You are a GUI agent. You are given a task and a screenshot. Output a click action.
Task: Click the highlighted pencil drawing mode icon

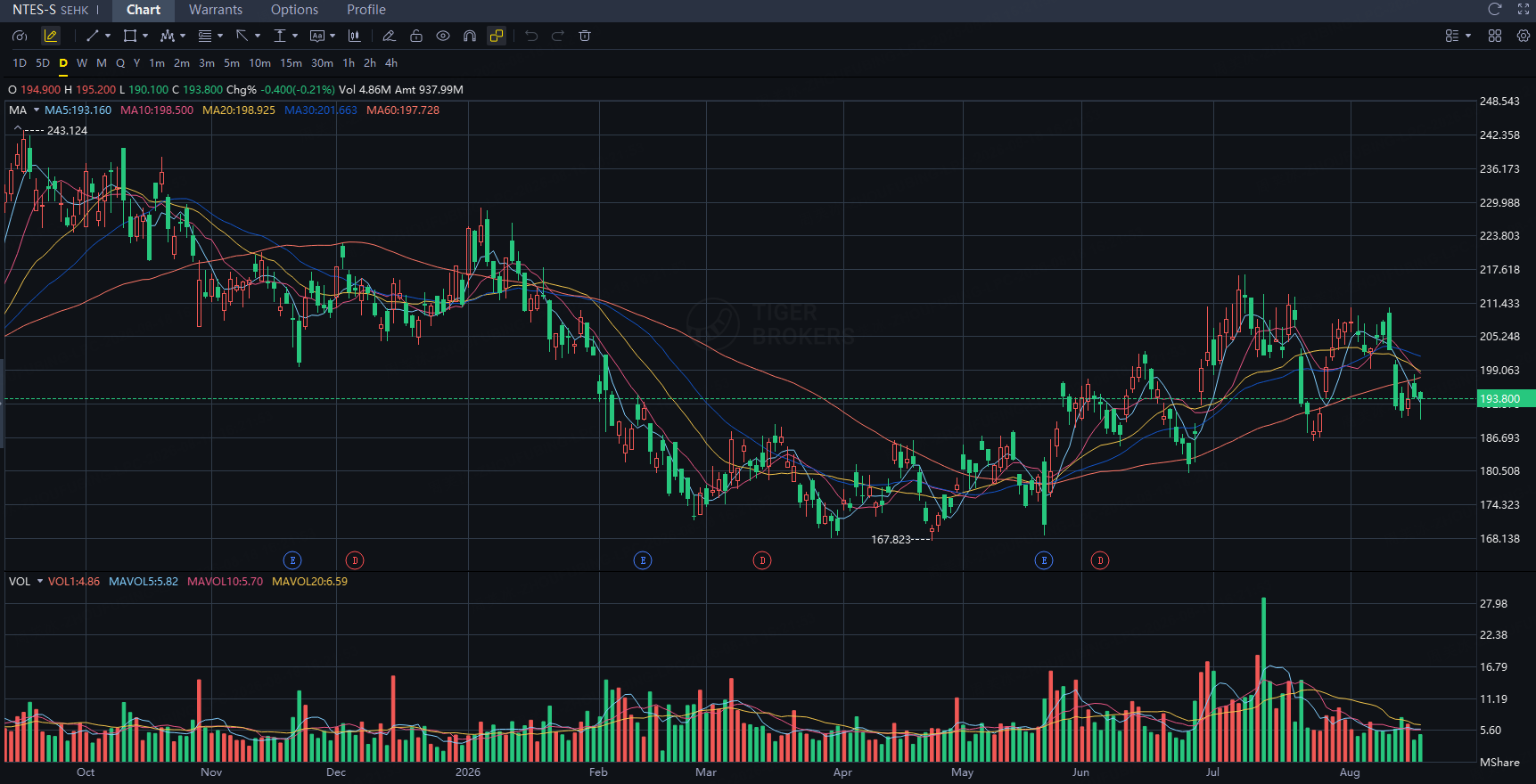coord(51,36)
